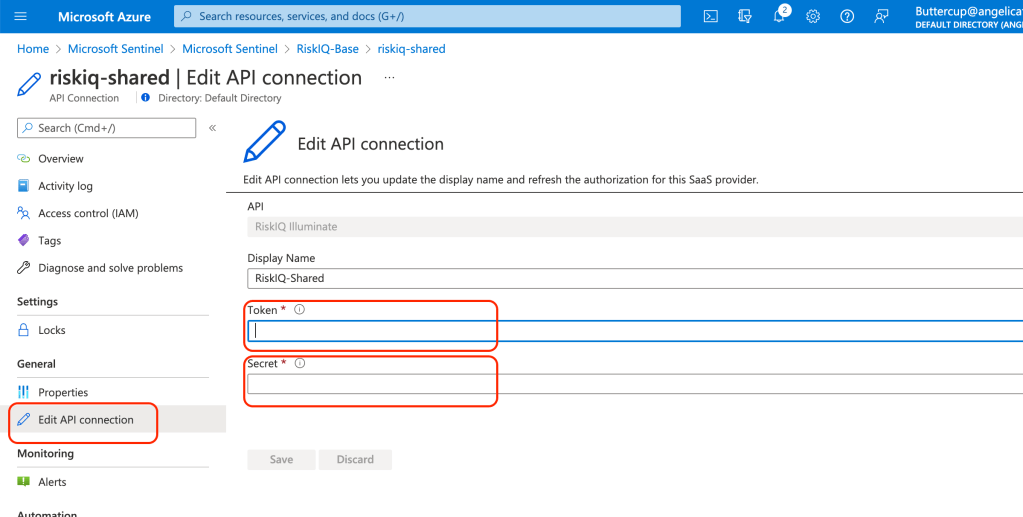Click the Feedback icon in header
This screenshot has height=517, width=1023.
(x=881, y=17)
